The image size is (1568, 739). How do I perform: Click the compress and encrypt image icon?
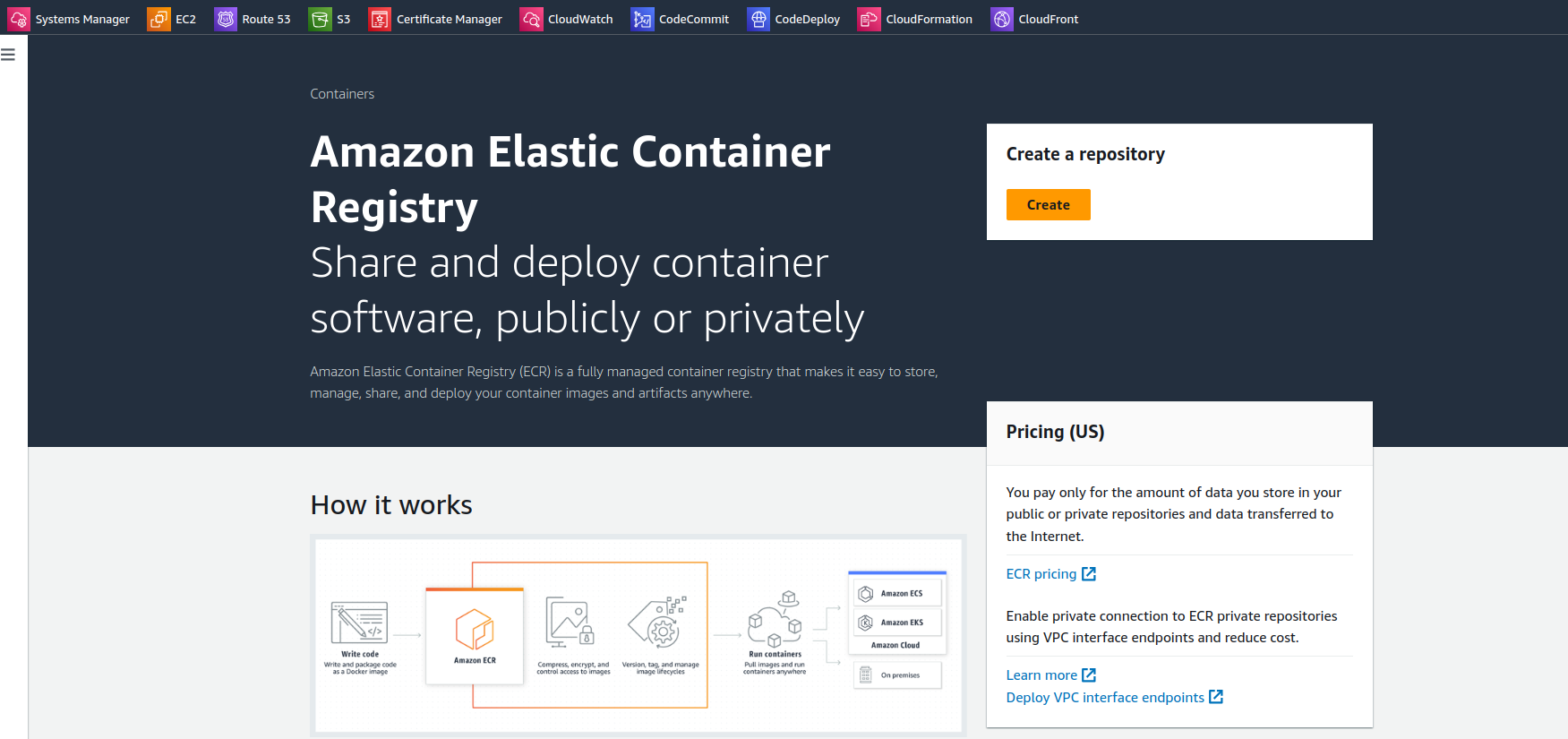pos(570,622)
